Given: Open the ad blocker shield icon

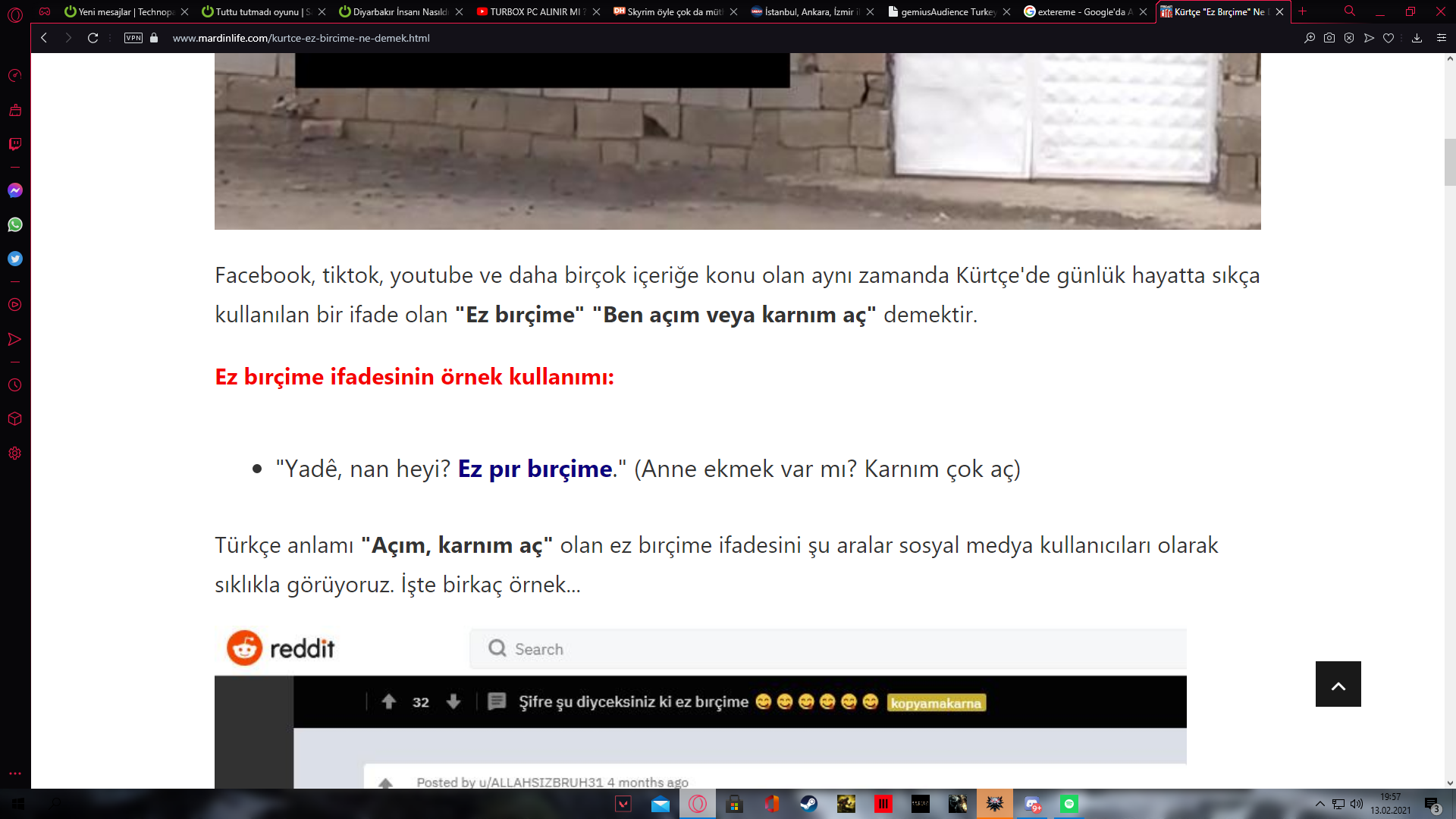Looking at the screenshot, I should 1349,38.
